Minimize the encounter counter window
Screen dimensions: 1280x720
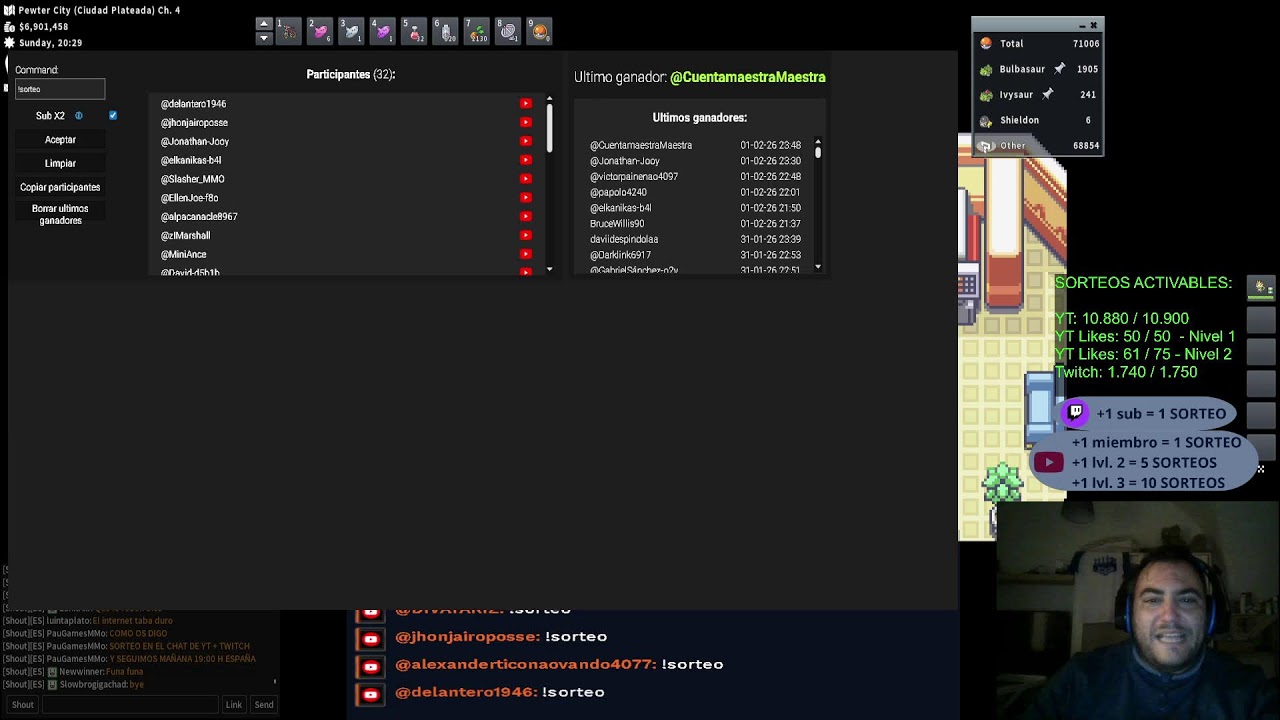click(x=1081, y=25)
